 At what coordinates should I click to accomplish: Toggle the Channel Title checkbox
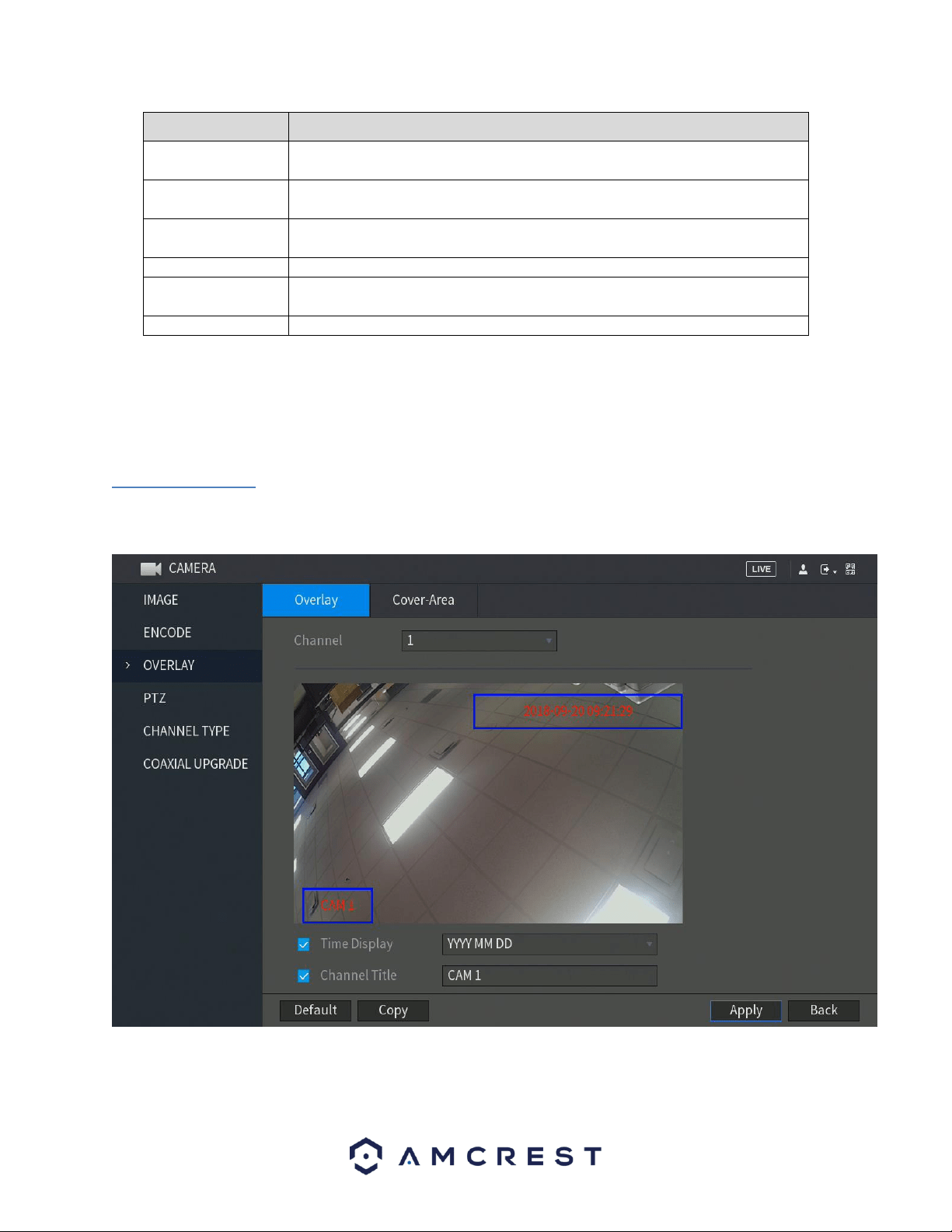pyautogui.click(x=304, y=975)
